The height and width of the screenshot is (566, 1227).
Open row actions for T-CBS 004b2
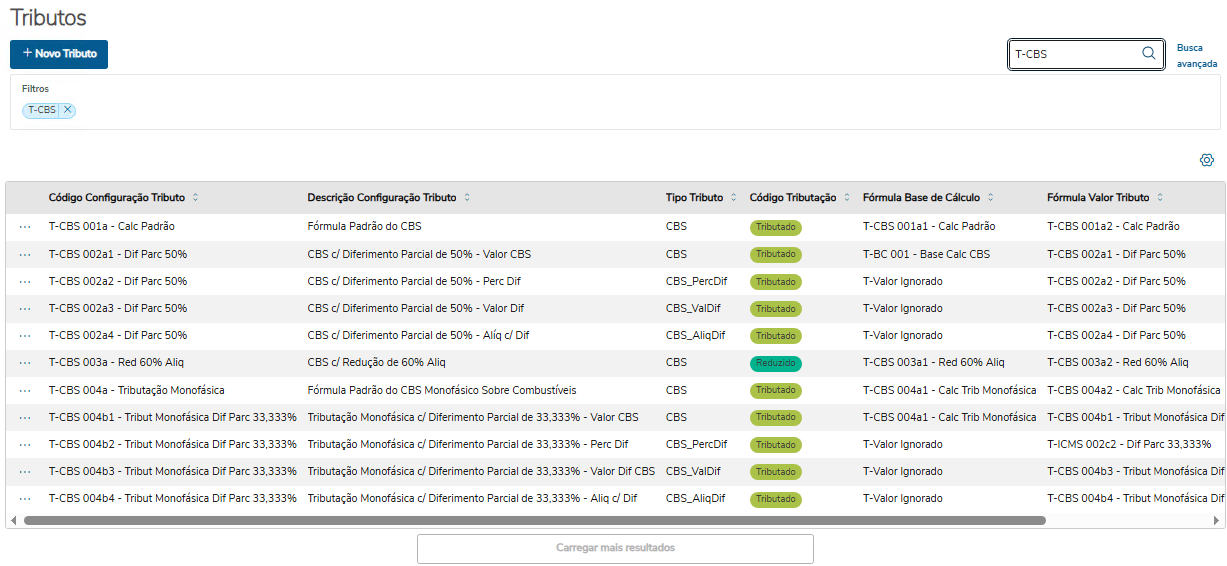coord(25,444)
